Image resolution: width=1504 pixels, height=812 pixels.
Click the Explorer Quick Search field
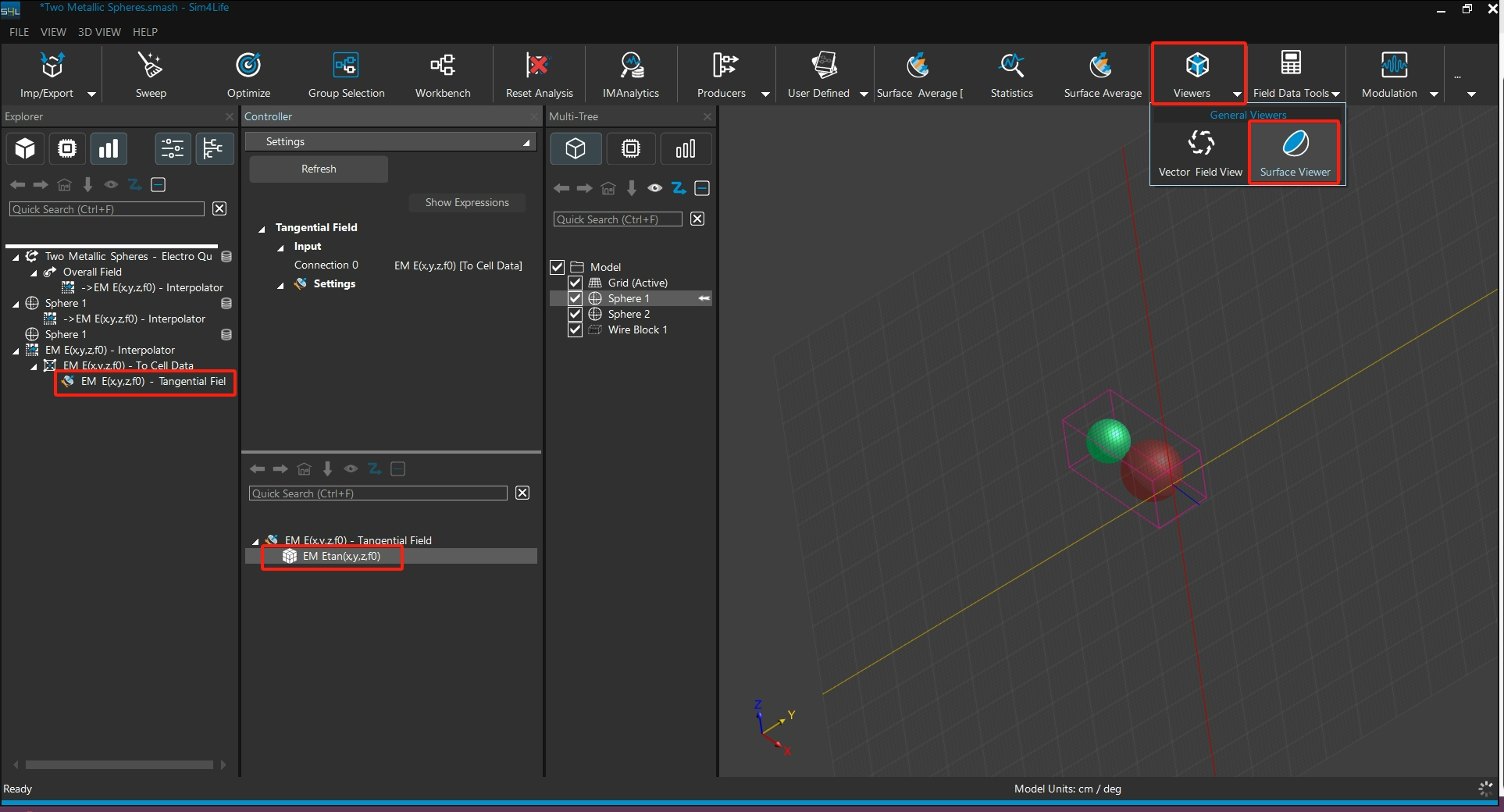[107, 209]
